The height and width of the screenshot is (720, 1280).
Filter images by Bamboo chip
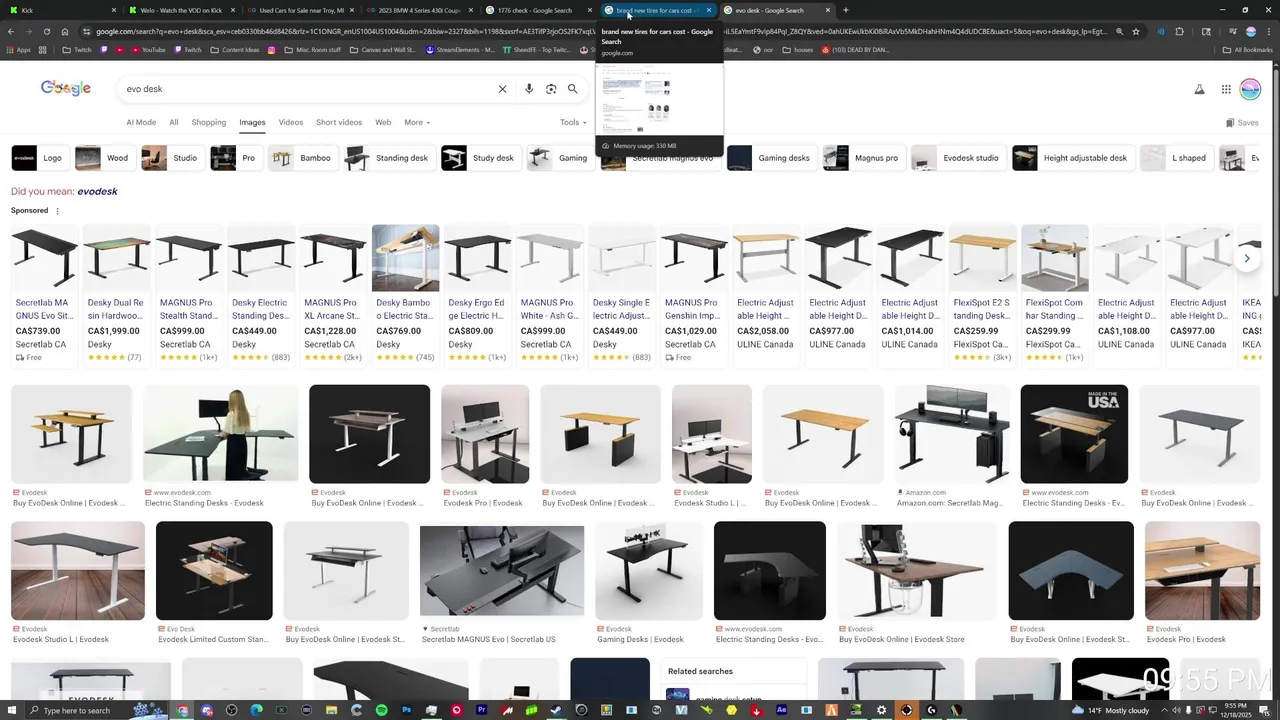tap(303, 158)
